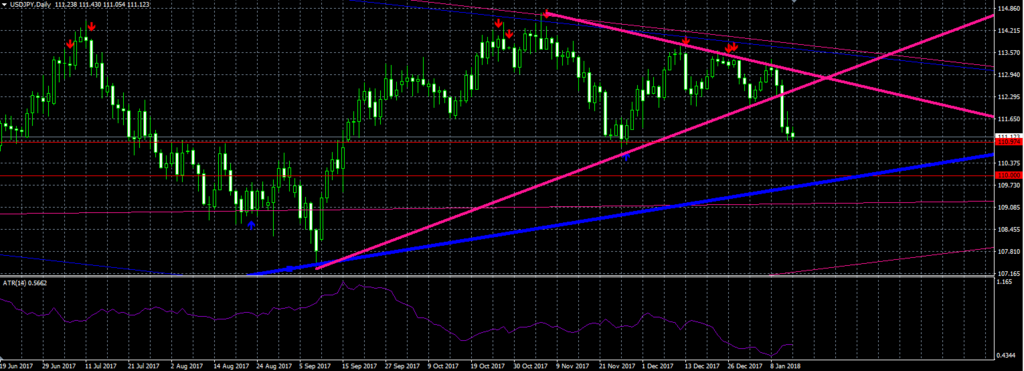Click the 107.165 price axis value
This screenshot has height=371, width=1024.
coord(1009,273)
